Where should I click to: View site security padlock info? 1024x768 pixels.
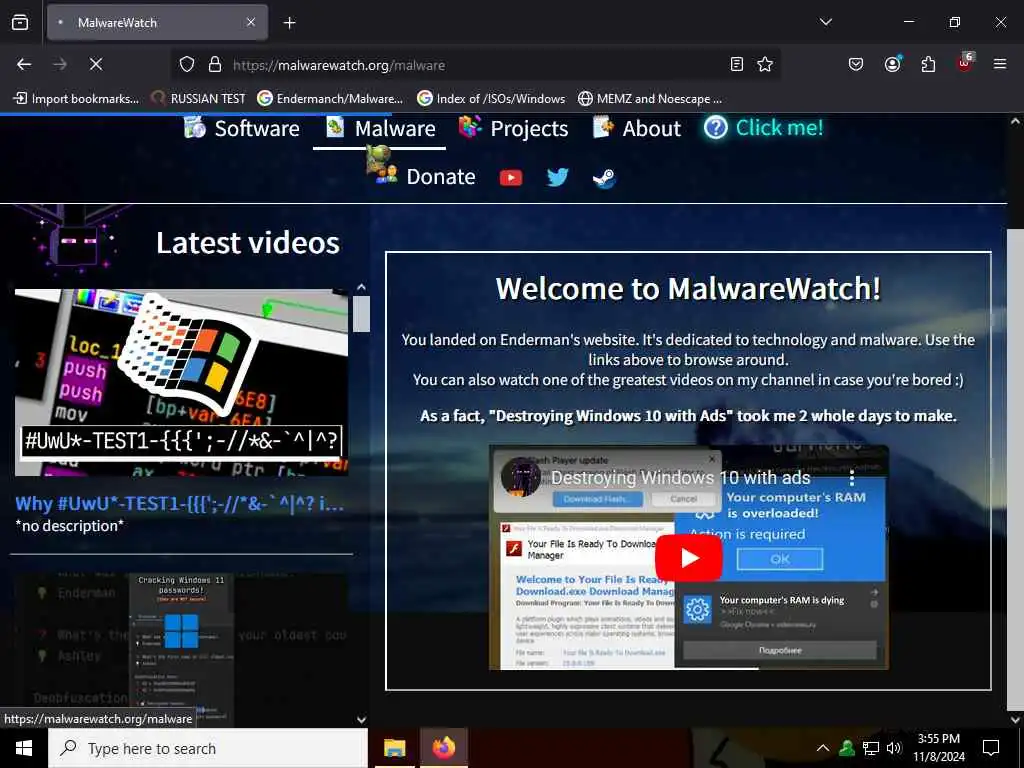pyautogui.click(x=215, y=65)
